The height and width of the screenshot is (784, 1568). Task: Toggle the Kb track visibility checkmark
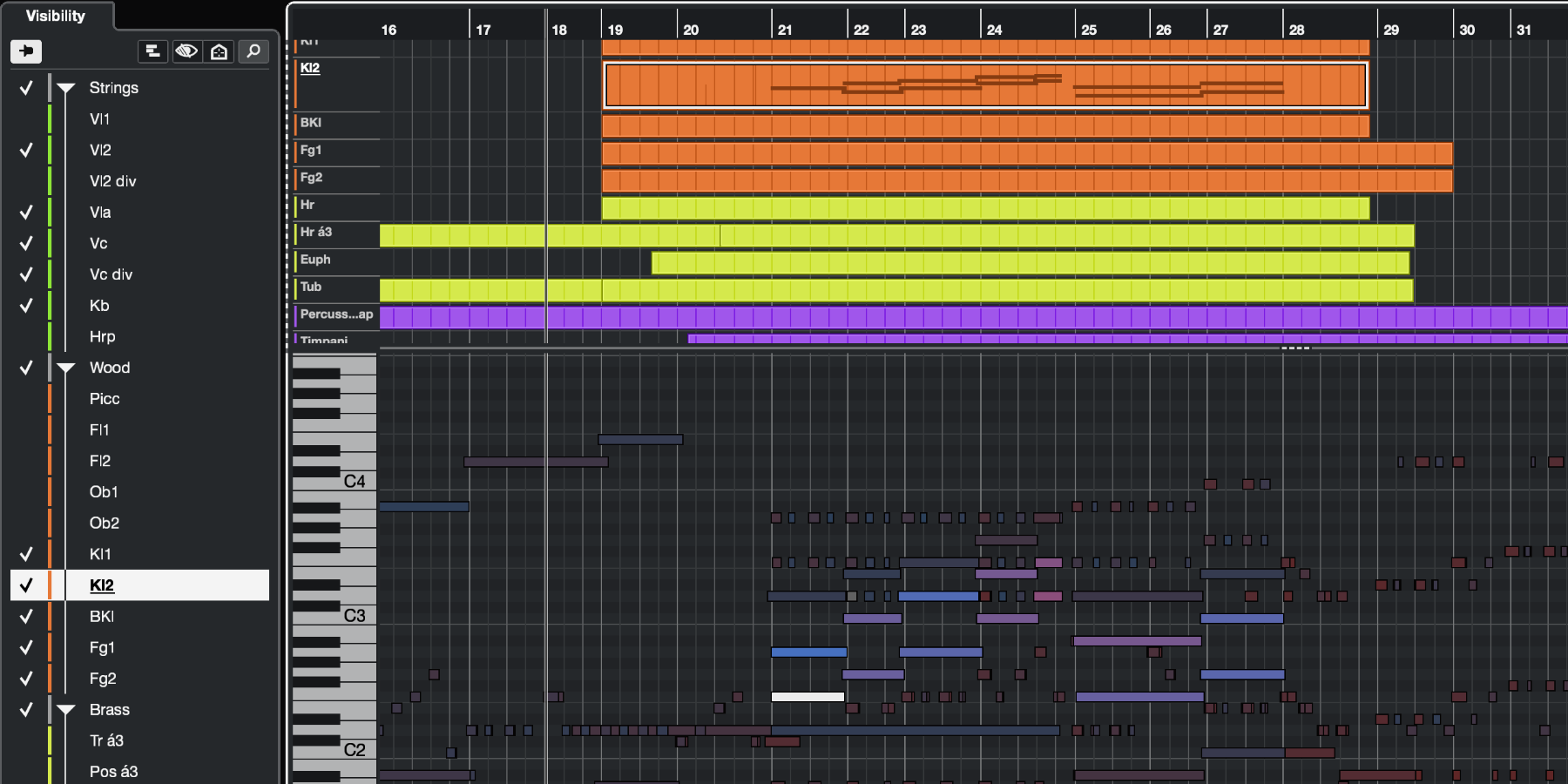click(x=25, y=305)
